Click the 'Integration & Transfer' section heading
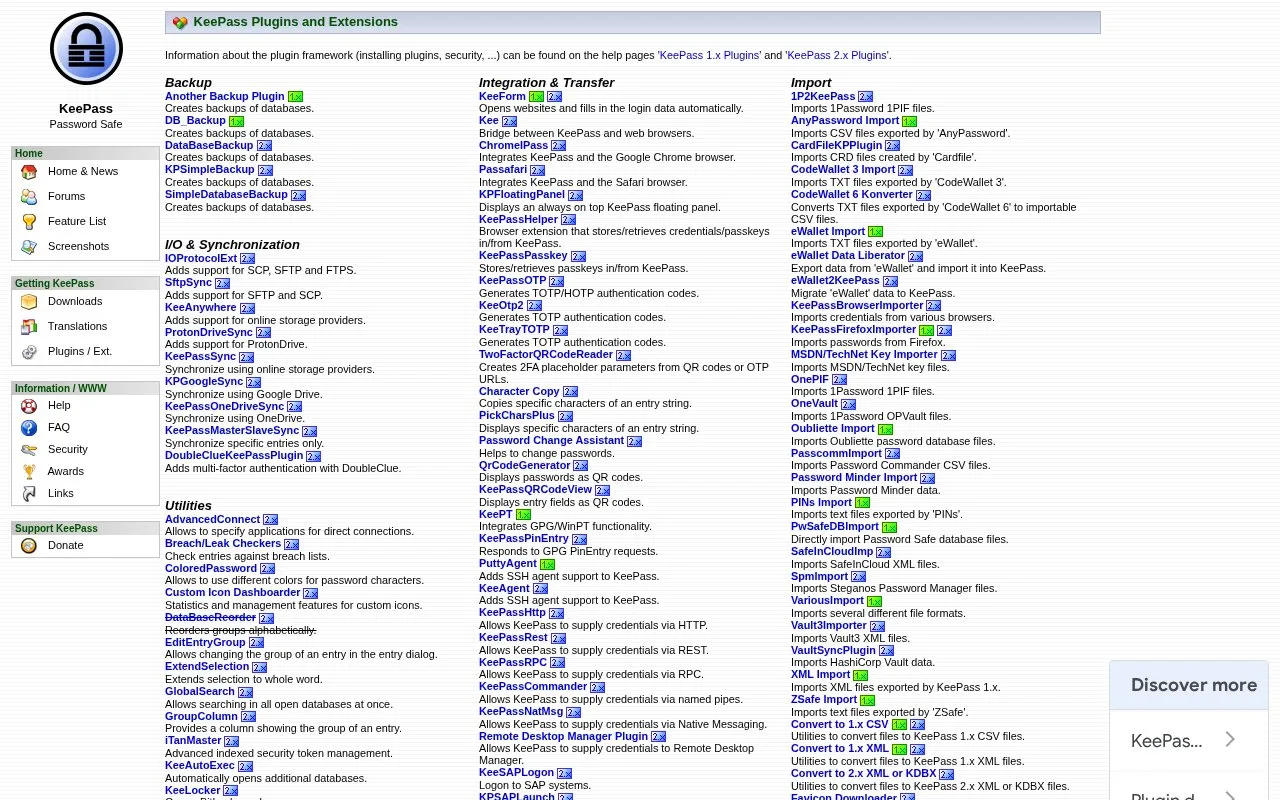The width and height of the screenshot is (1280, 800). coord(546,83)
